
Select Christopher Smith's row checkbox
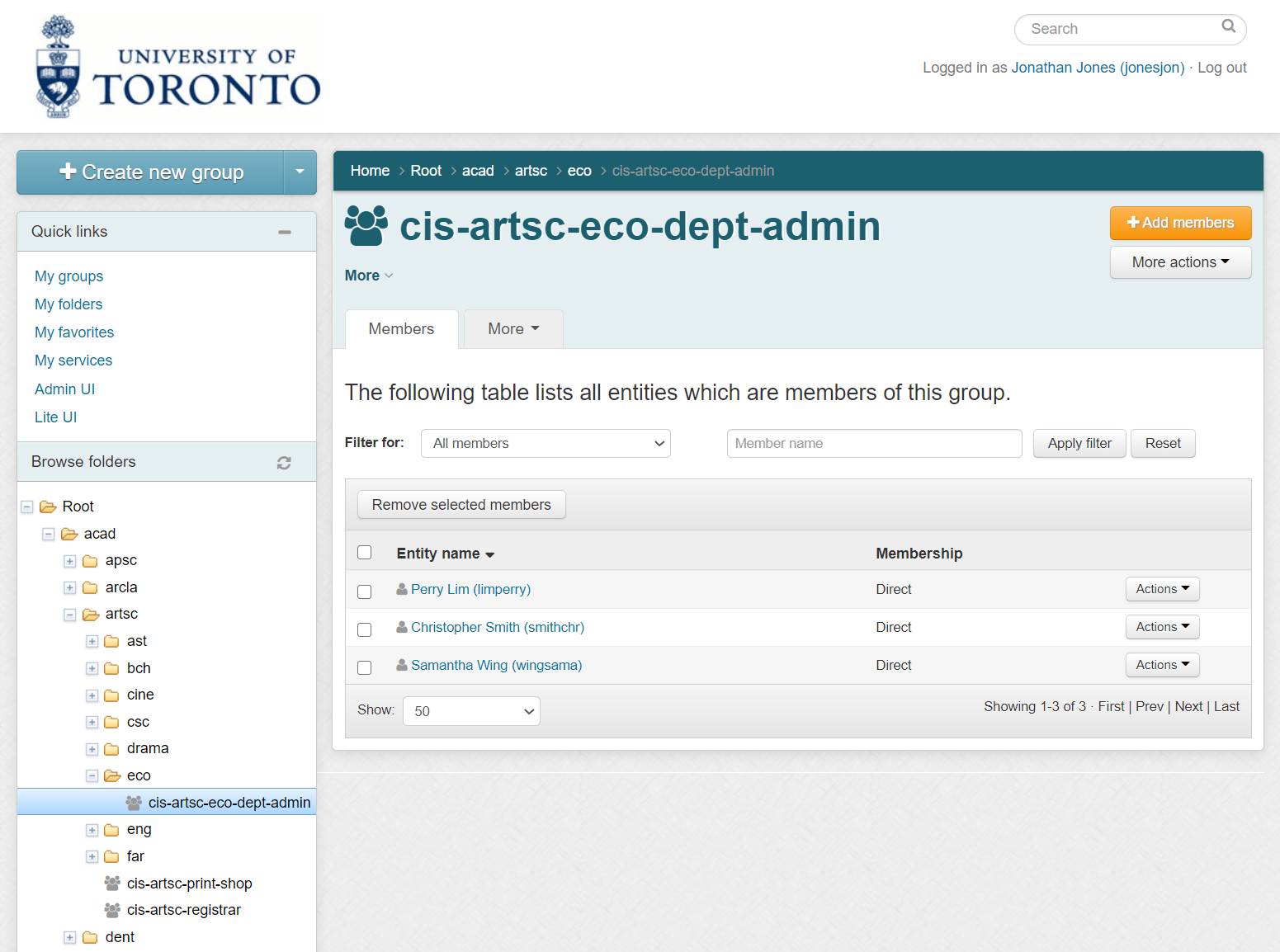pyautogui.click(x=364, y=629)
